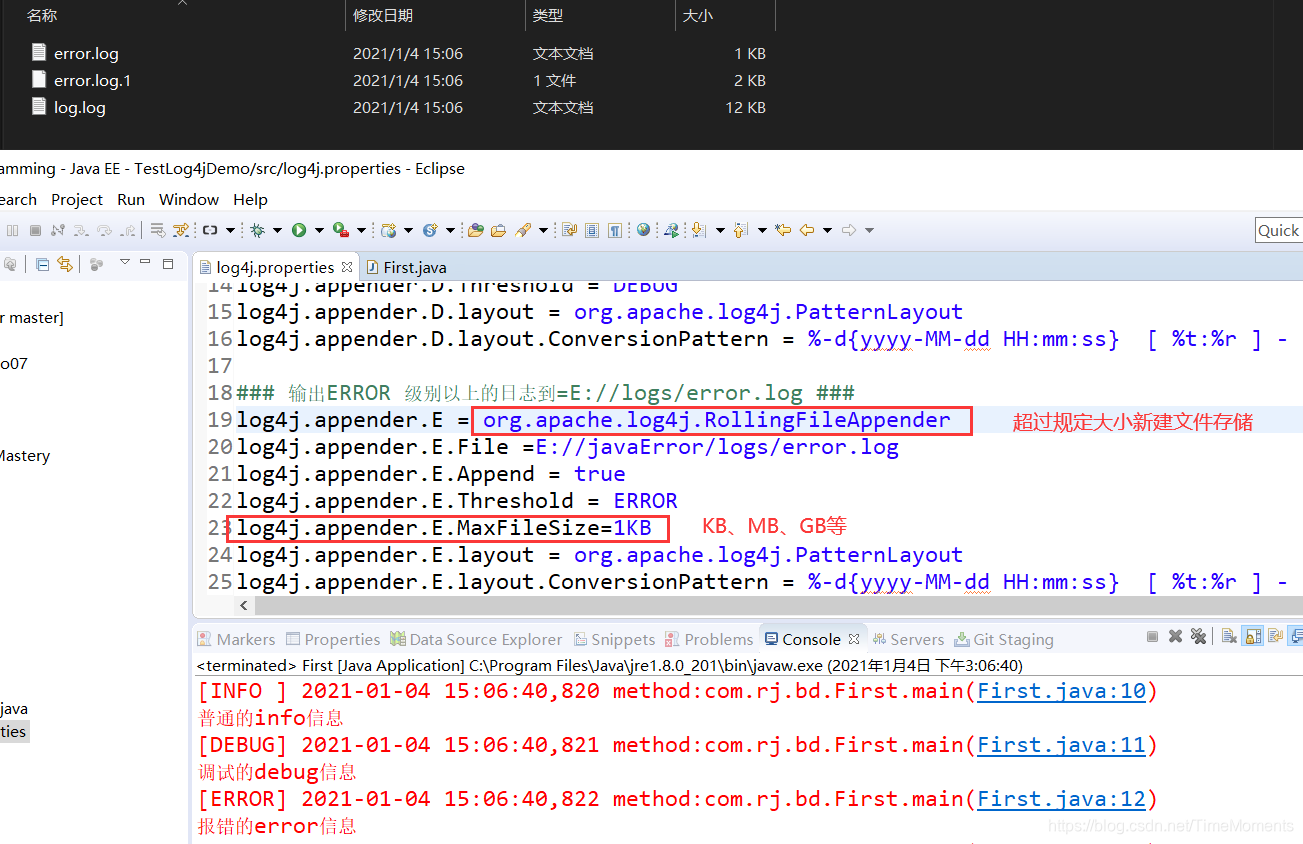Minimize the left explorer panel
Viewport: 1303px width, 844px height.
pos(145,262)
